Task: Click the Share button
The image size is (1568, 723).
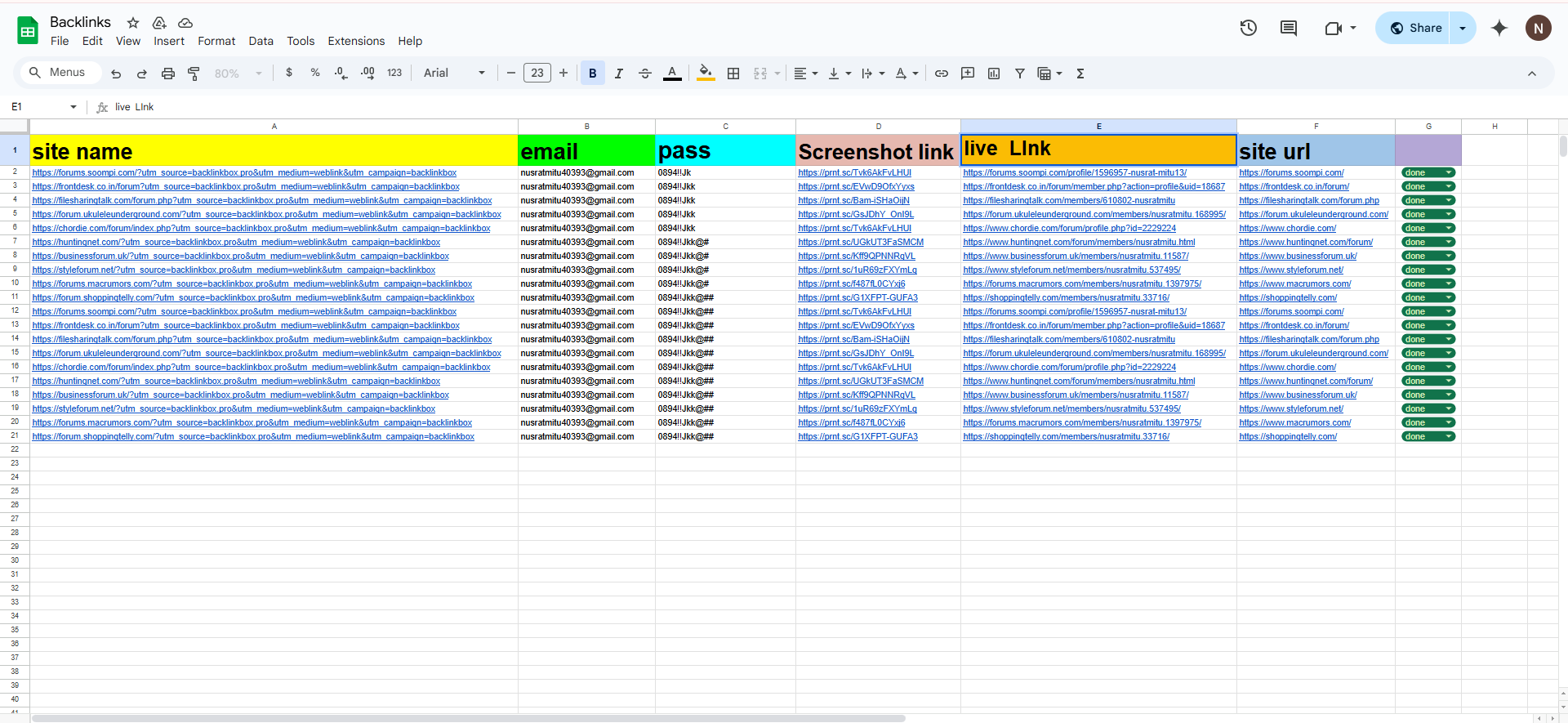Action: 1416,28
